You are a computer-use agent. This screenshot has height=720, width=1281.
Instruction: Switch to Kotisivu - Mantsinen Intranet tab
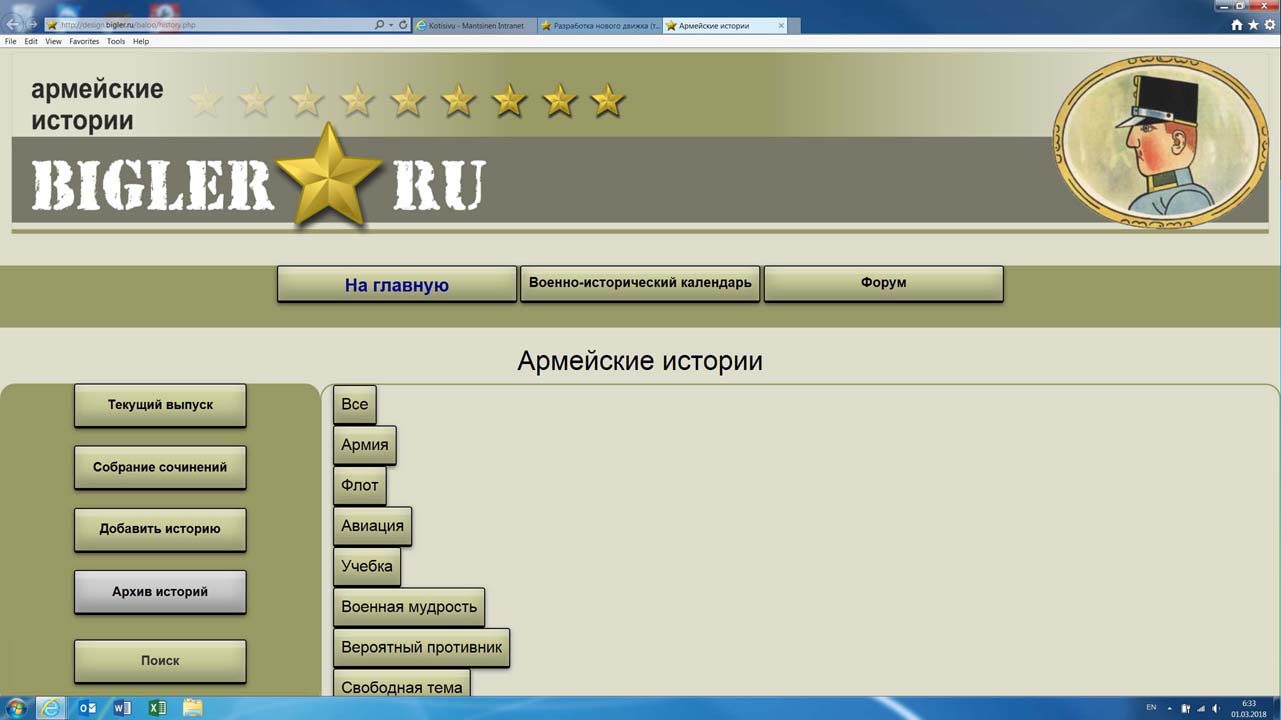475,26
